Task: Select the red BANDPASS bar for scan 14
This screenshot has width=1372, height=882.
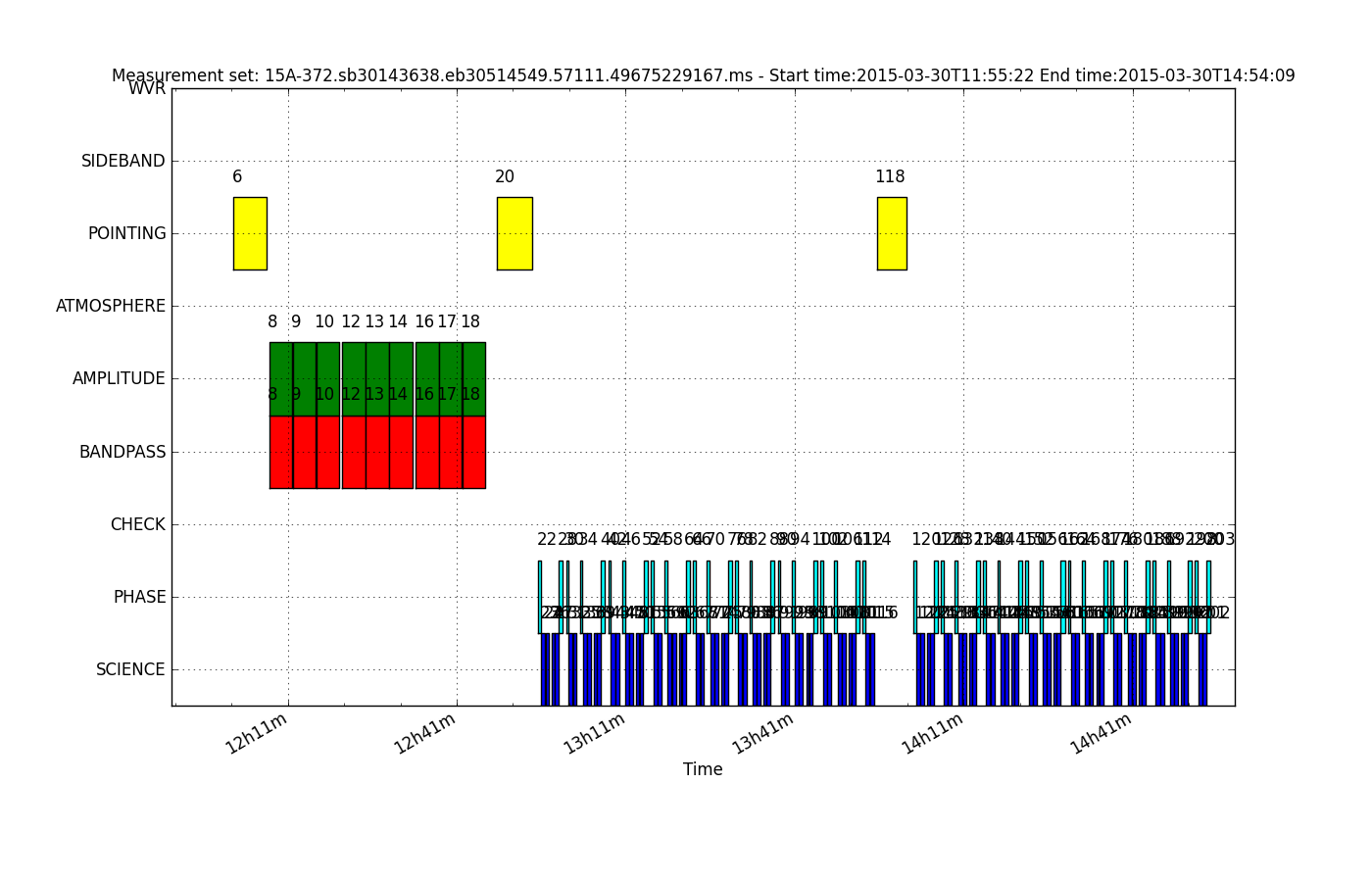Action: pyautogui.click(x=401, y=452)
